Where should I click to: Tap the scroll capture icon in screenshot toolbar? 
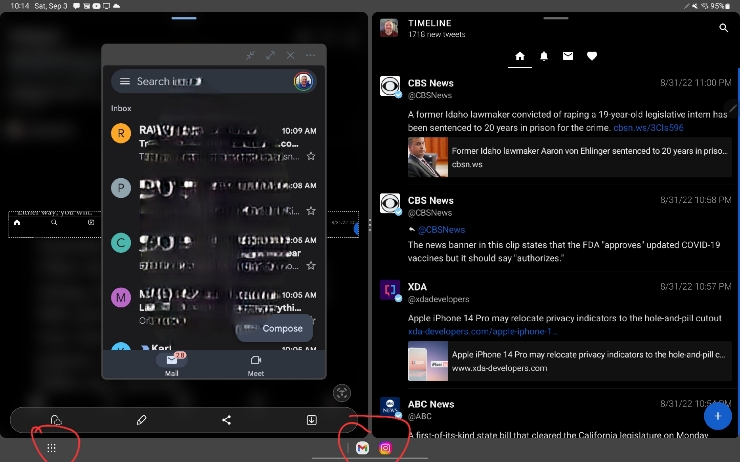(56, 420)
